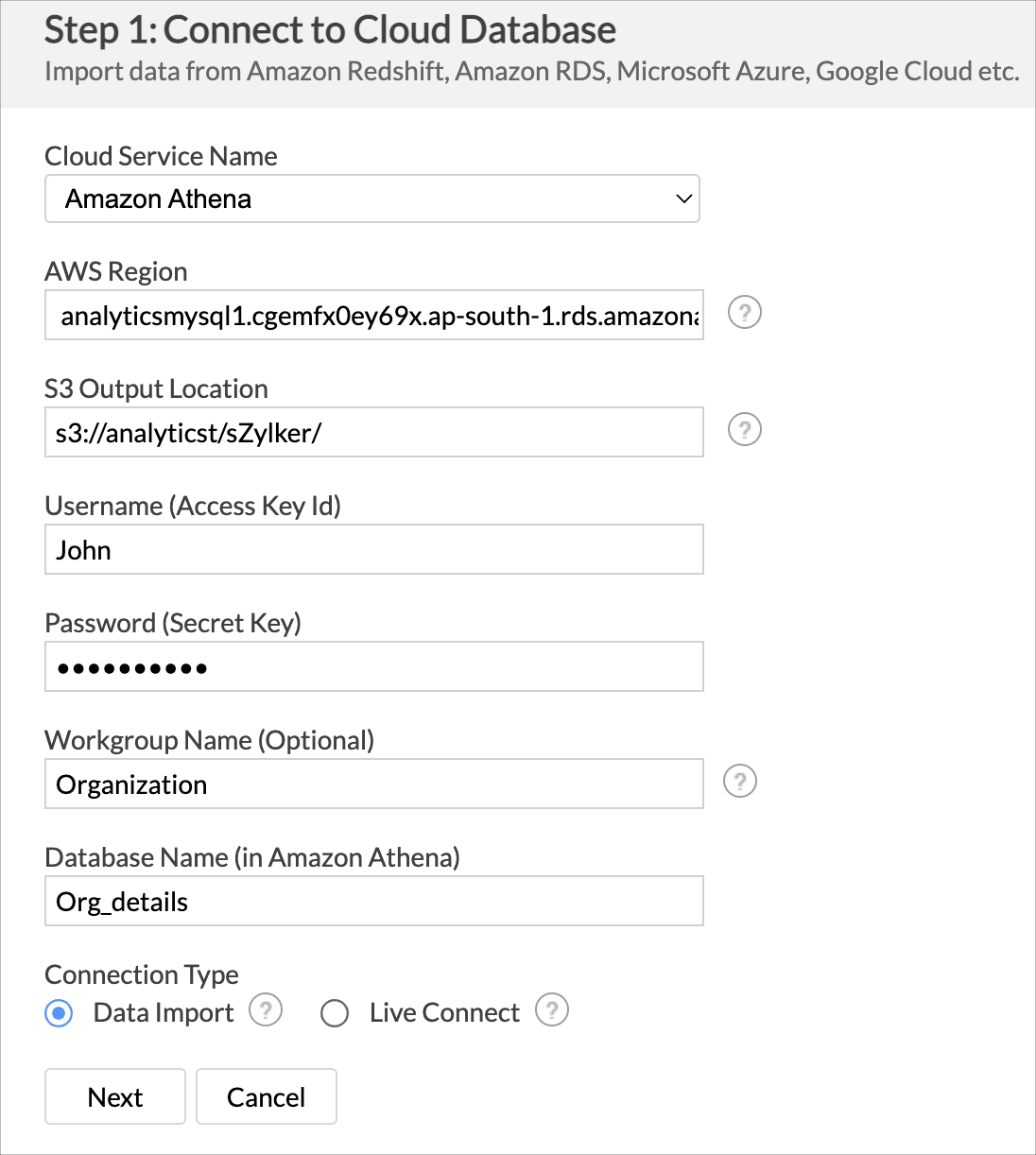The image size is (1036, 1155).
Task: Click help icon beside AWS Region field
Action: pos(745,313)
